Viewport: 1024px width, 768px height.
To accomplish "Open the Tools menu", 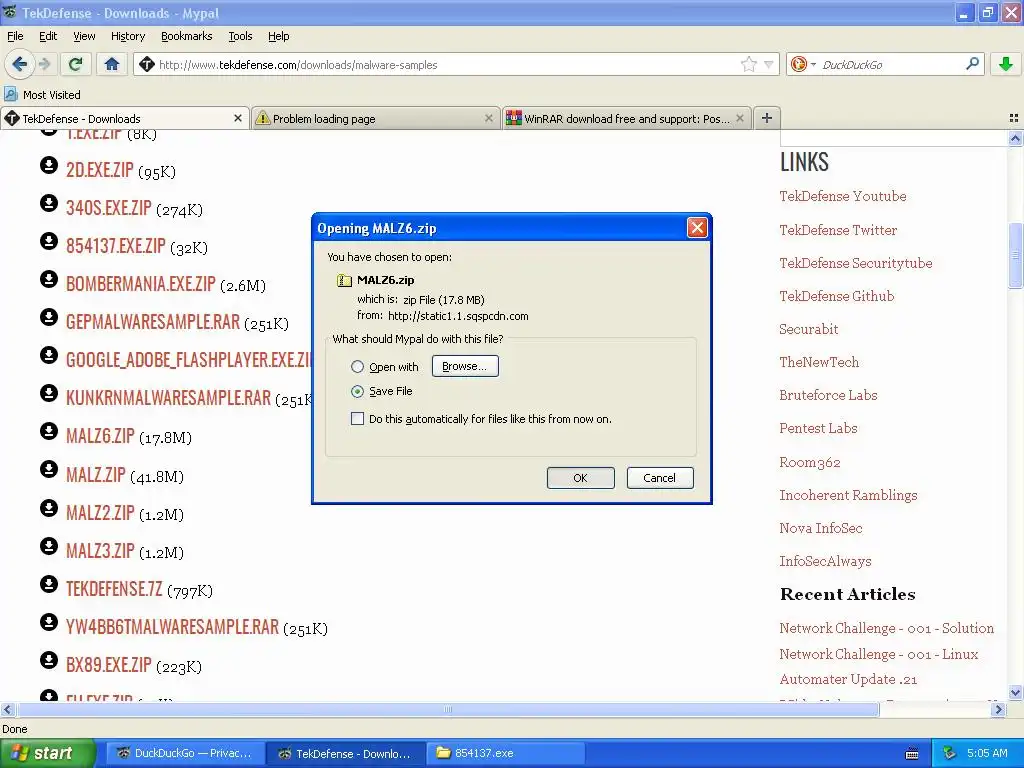I will click(240, 36).
